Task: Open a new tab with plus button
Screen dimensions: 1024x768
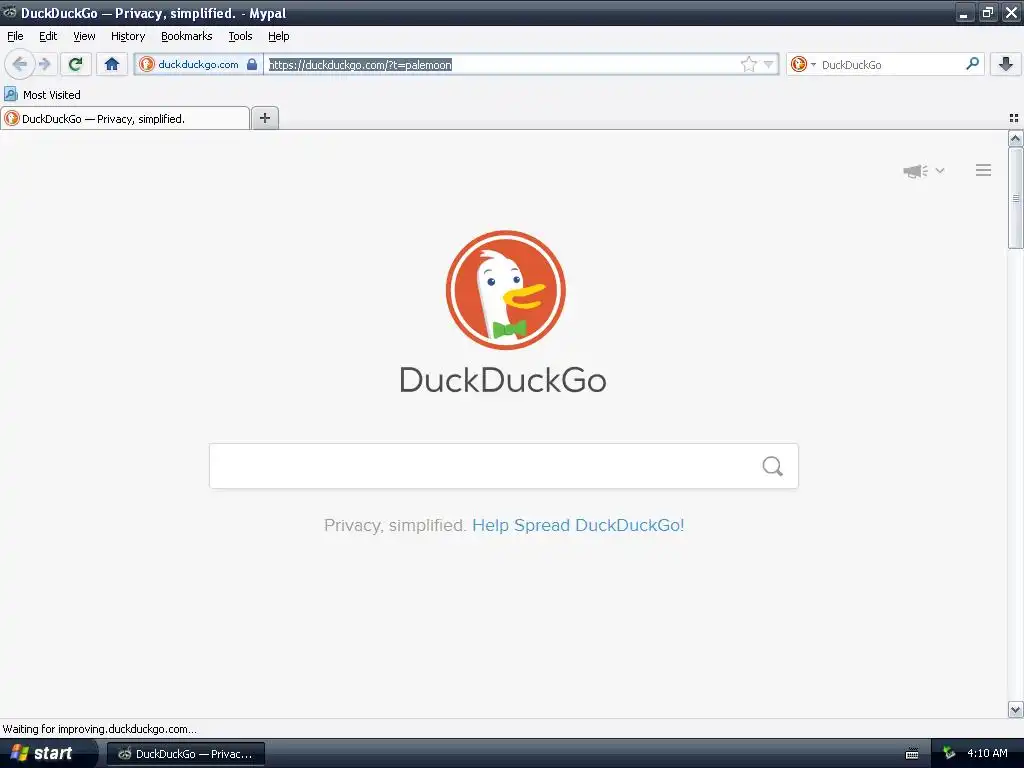Action: [264, 118]
